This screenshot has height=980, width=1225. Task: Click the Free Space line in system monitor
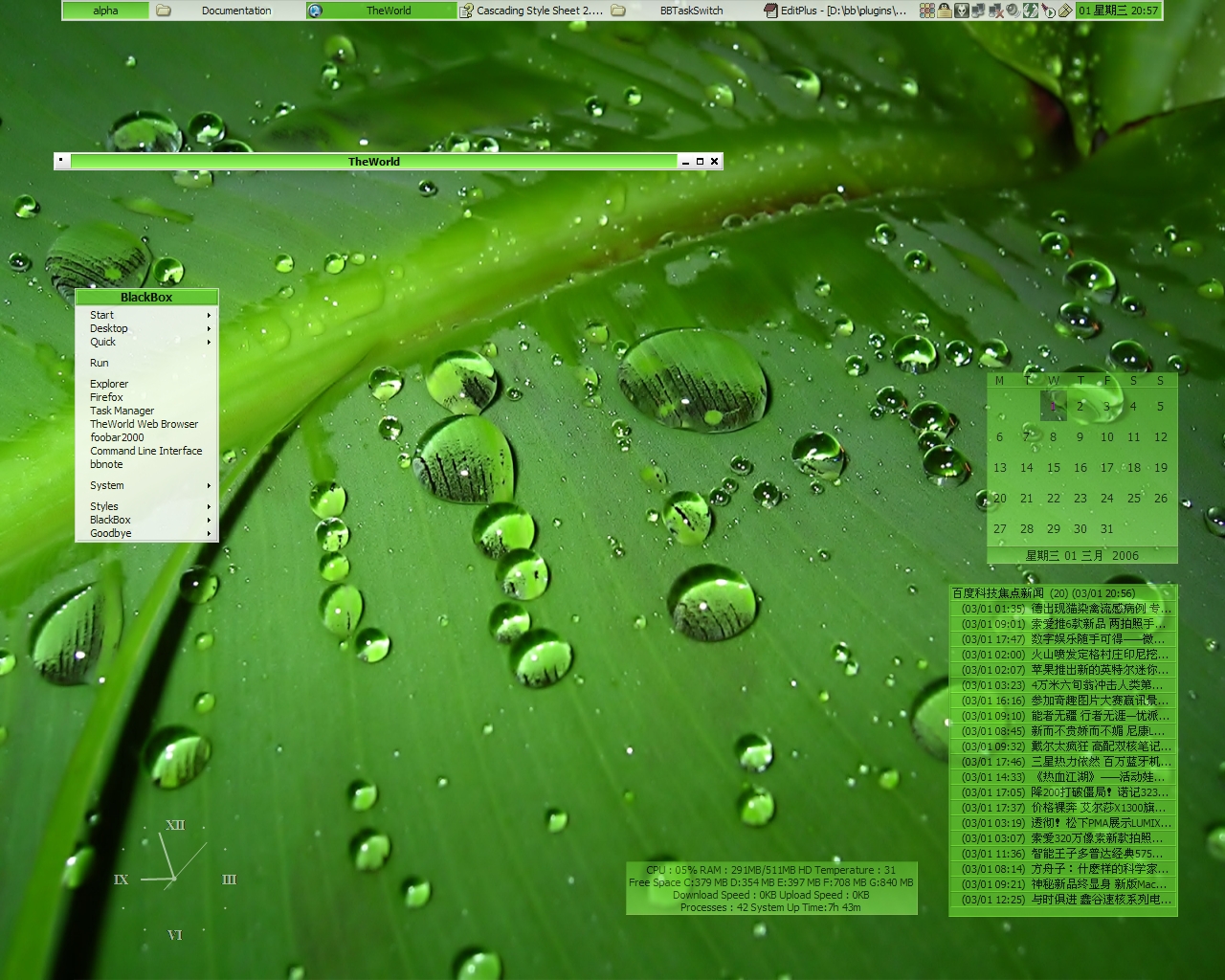pyautogui.click(x=771, y=882)
